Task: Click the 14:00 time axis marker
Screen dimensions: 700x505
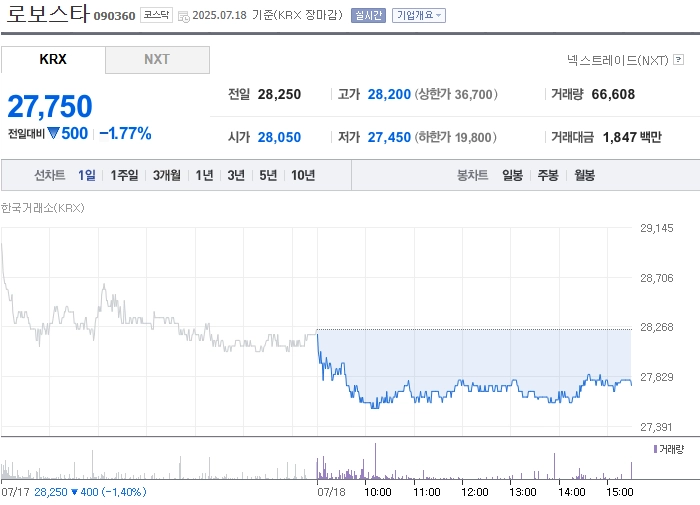Action: coord(571,492)
